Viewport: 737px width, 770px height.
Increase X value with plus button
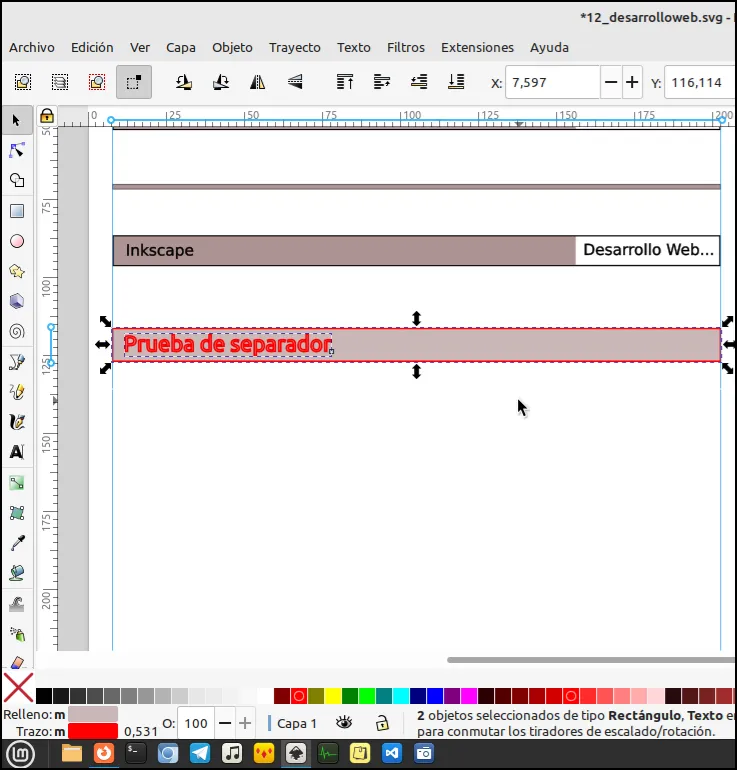632,82
